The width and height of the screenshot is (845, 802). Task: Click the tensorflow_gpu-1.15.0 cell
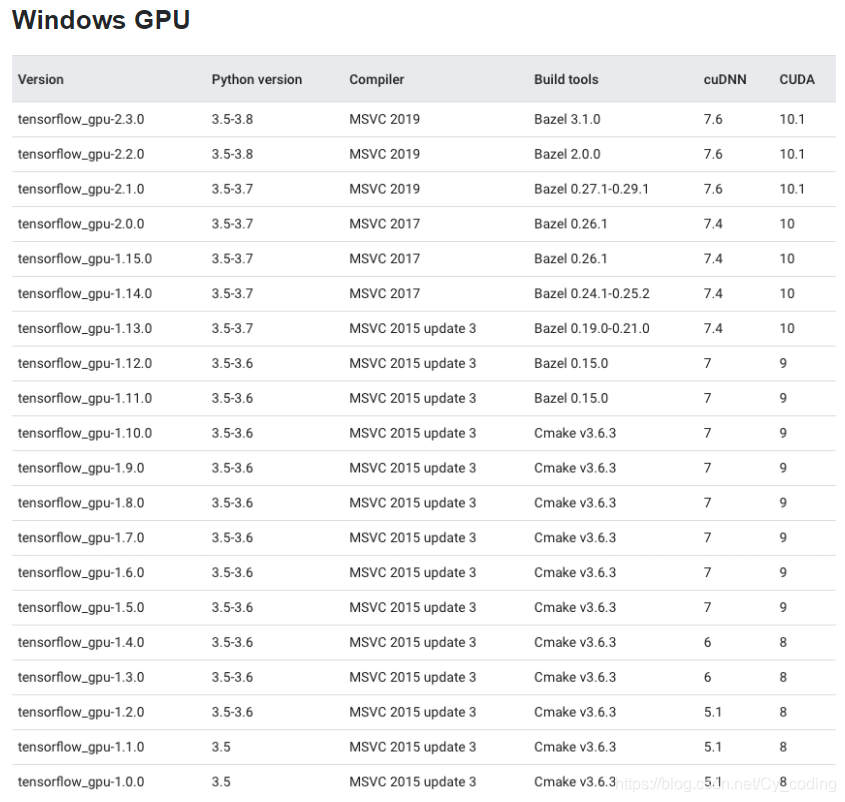pyautogui.click(x=85, y=259)
